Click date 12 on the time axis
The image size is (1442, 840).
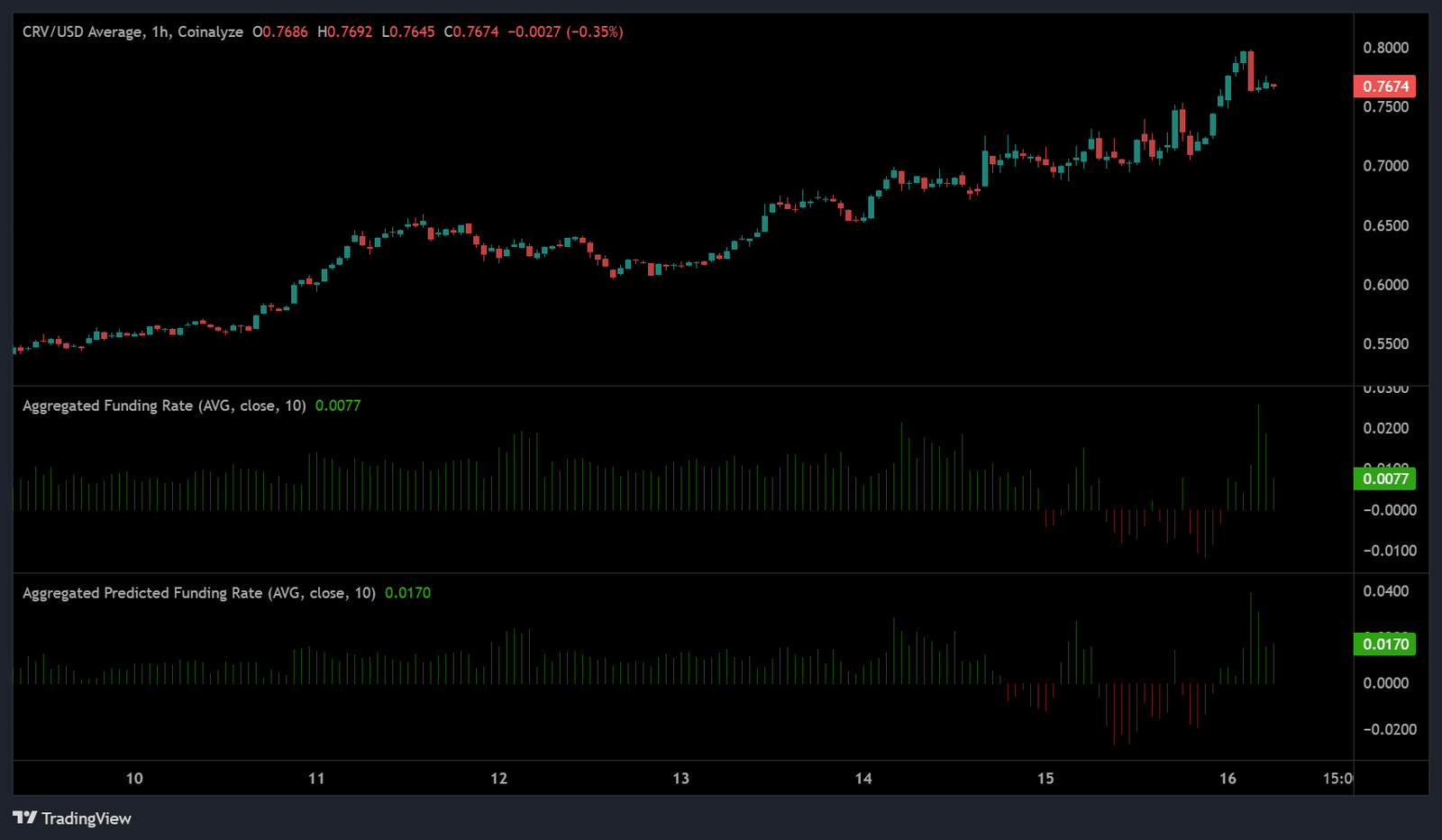498,779
